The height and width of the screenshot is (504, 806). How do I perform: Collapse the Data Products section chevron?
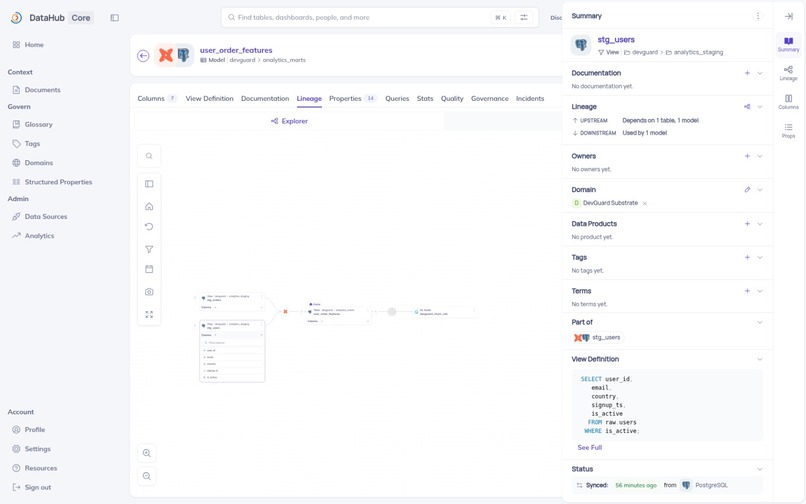tap(760, 224)
